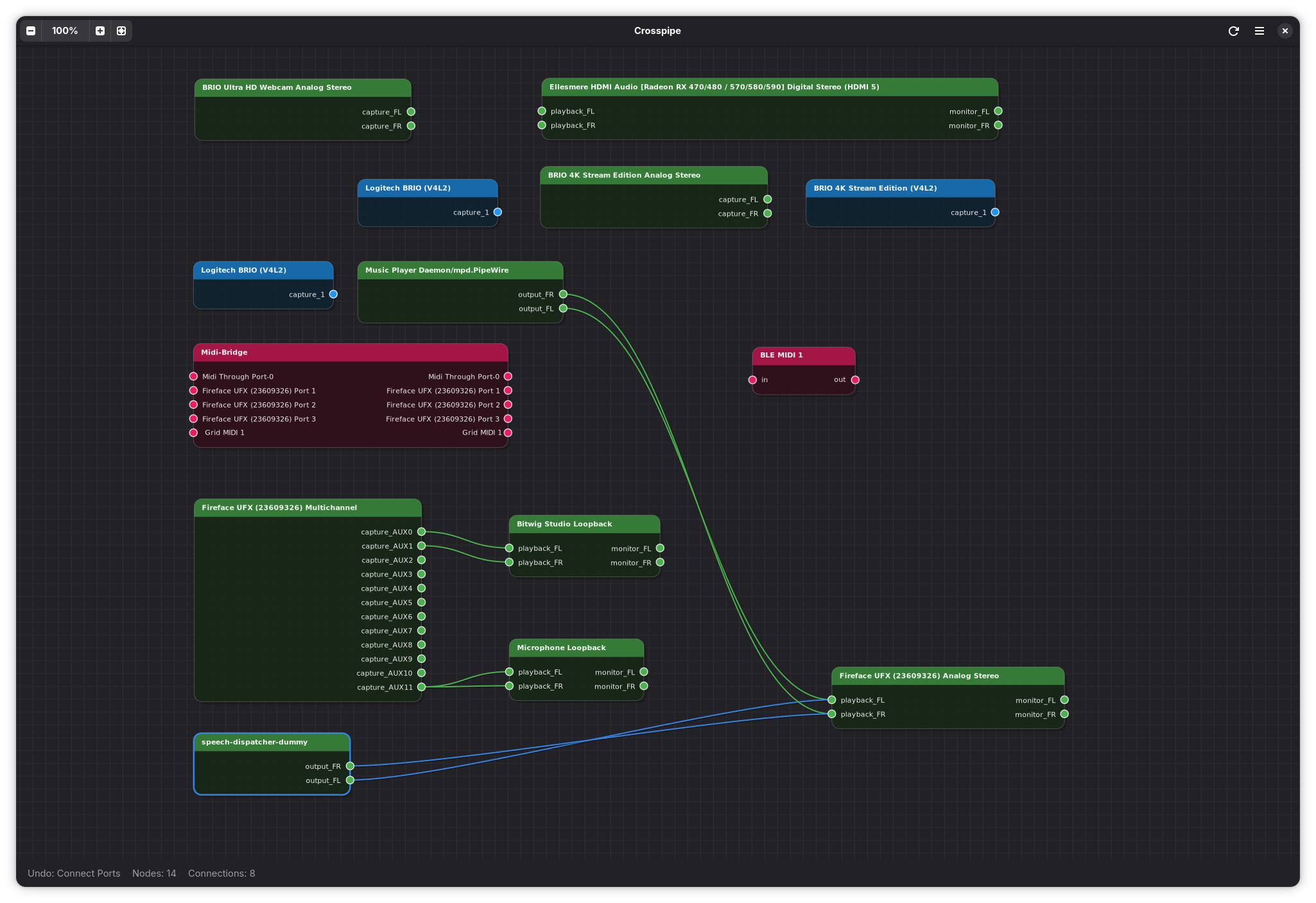Viewport: 1316px width, 903px height.
Task: Click the BLE MIDI 1 in port
Action: click(x=752, y=380)
